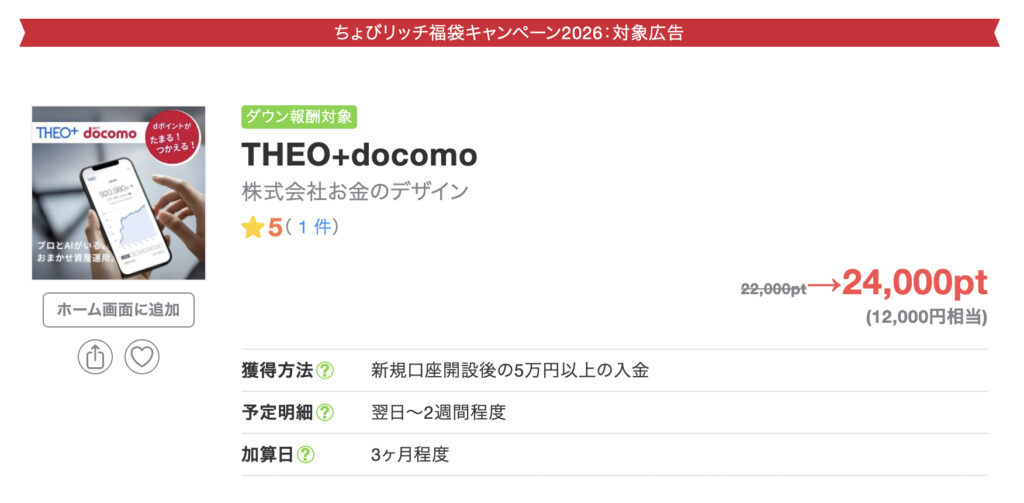1024x503 pixels.
Task: Click the yellow star rating icon
Action: (253, 228)
